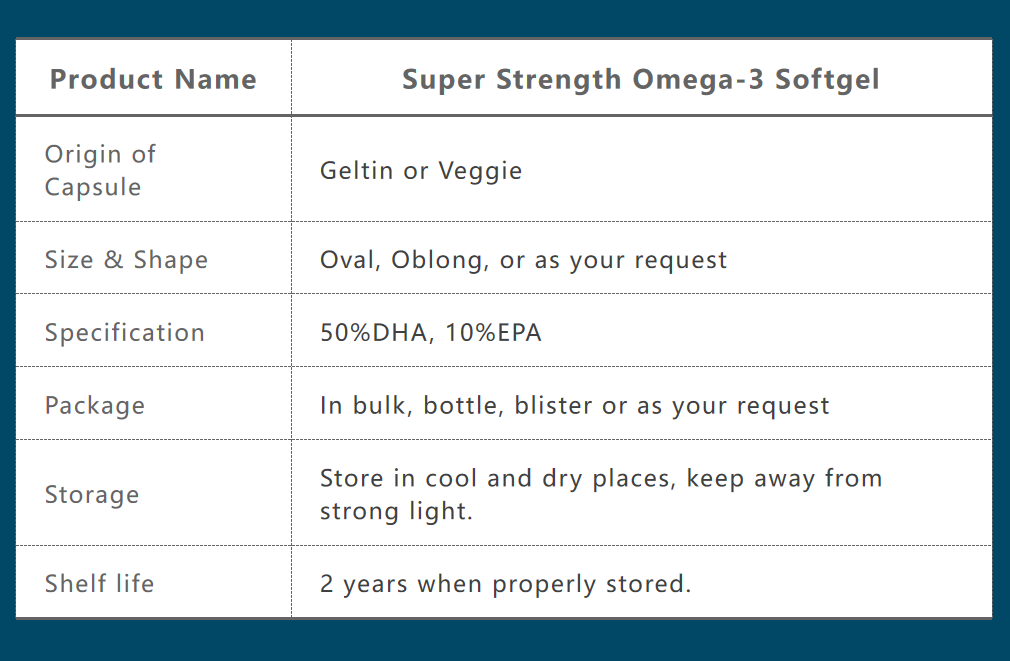Select the 'Geltin or Veggie' text
The width and height of the screenshot is (1010, 661).
(421, 171)
